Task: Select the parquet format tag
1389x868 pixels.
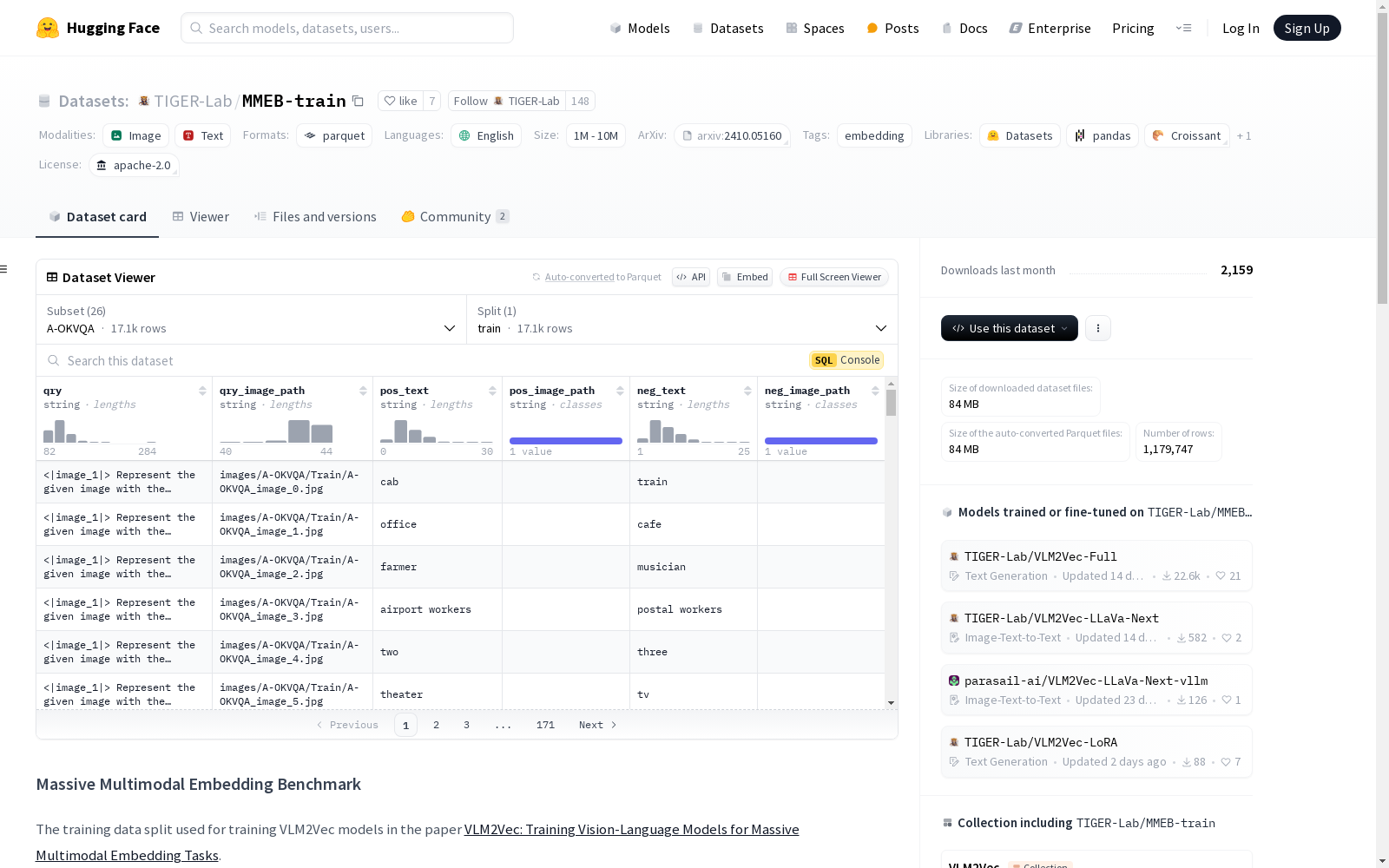Action: (334, 135)
